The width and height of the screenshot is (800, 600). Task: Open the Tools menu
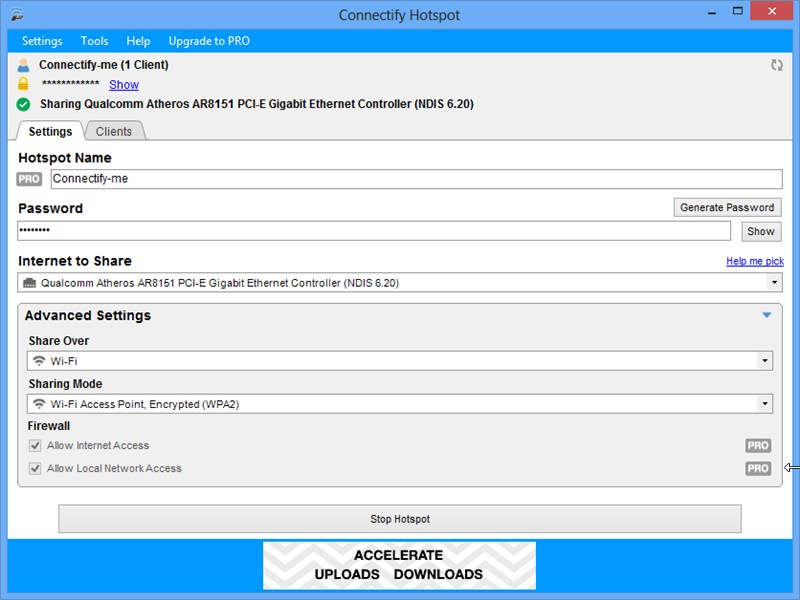tap(94, 41)
